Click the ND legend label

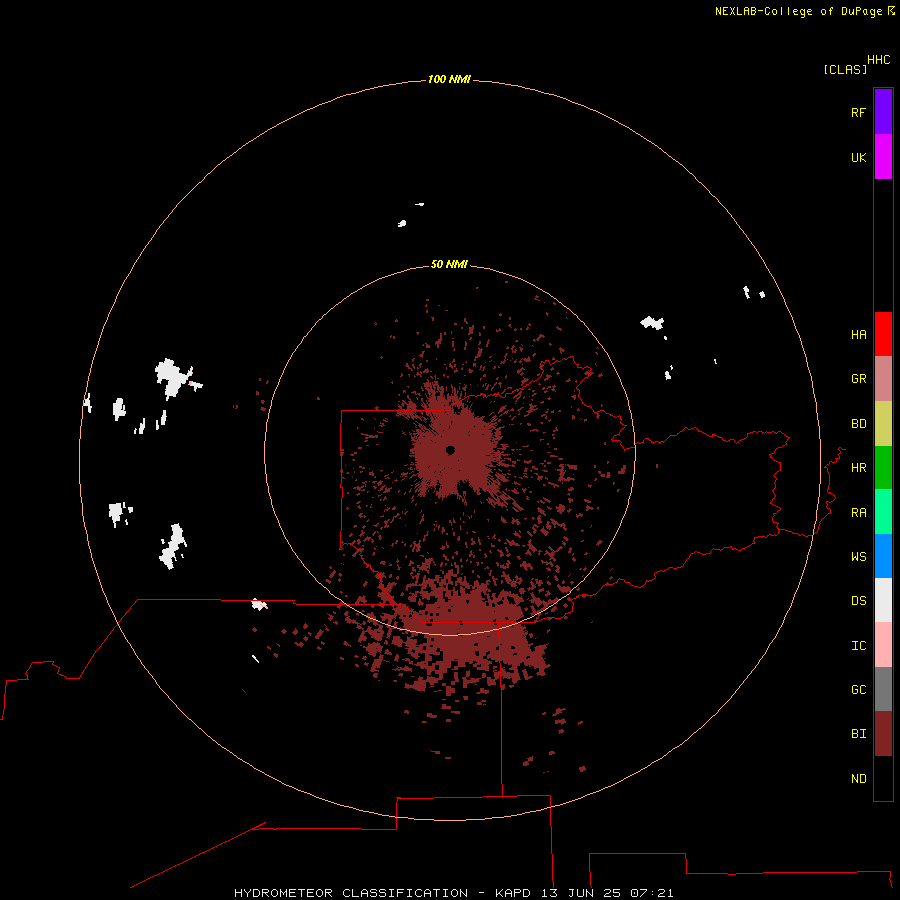point(858,779)
